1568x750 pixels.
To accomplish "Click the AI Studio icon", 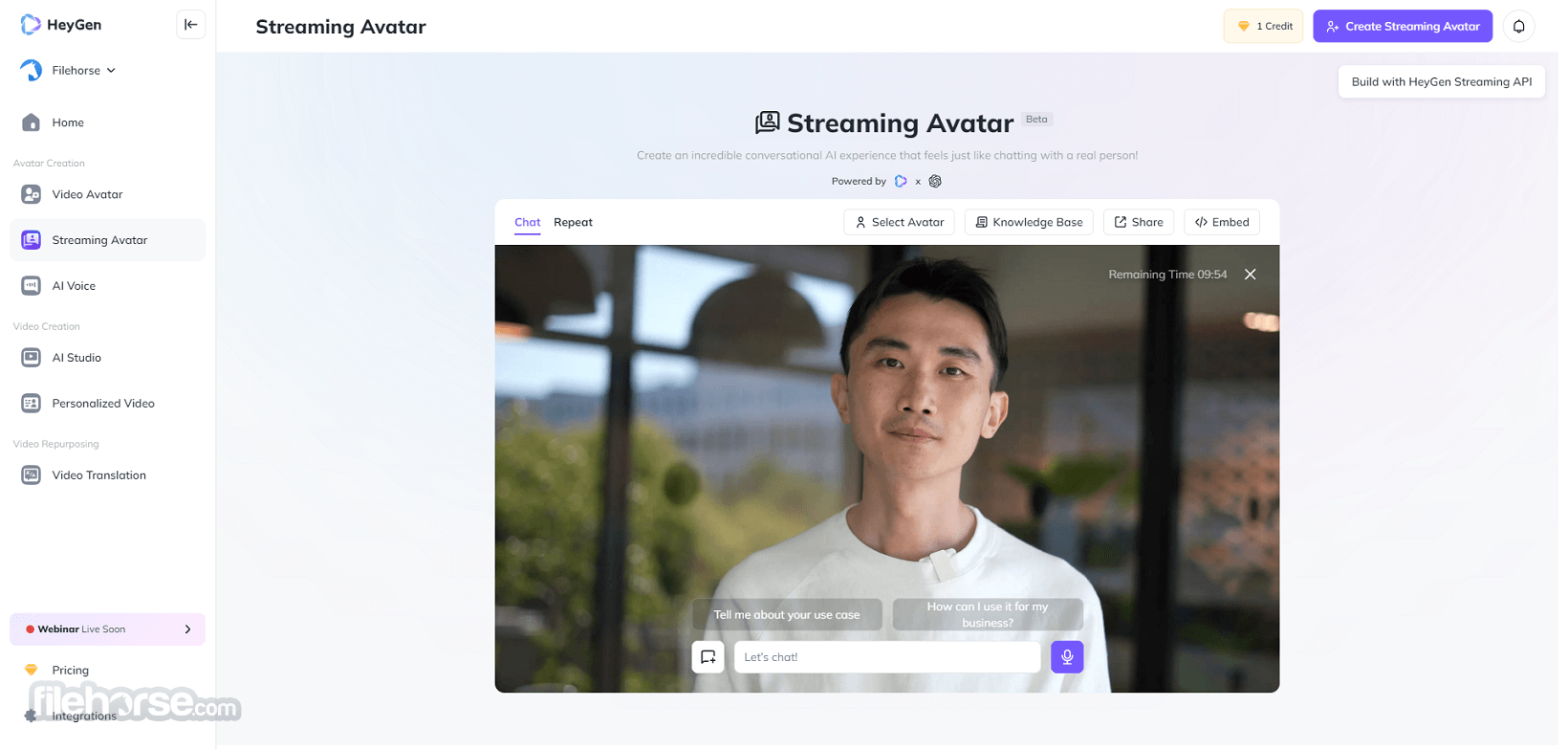I will pos(31,358).
